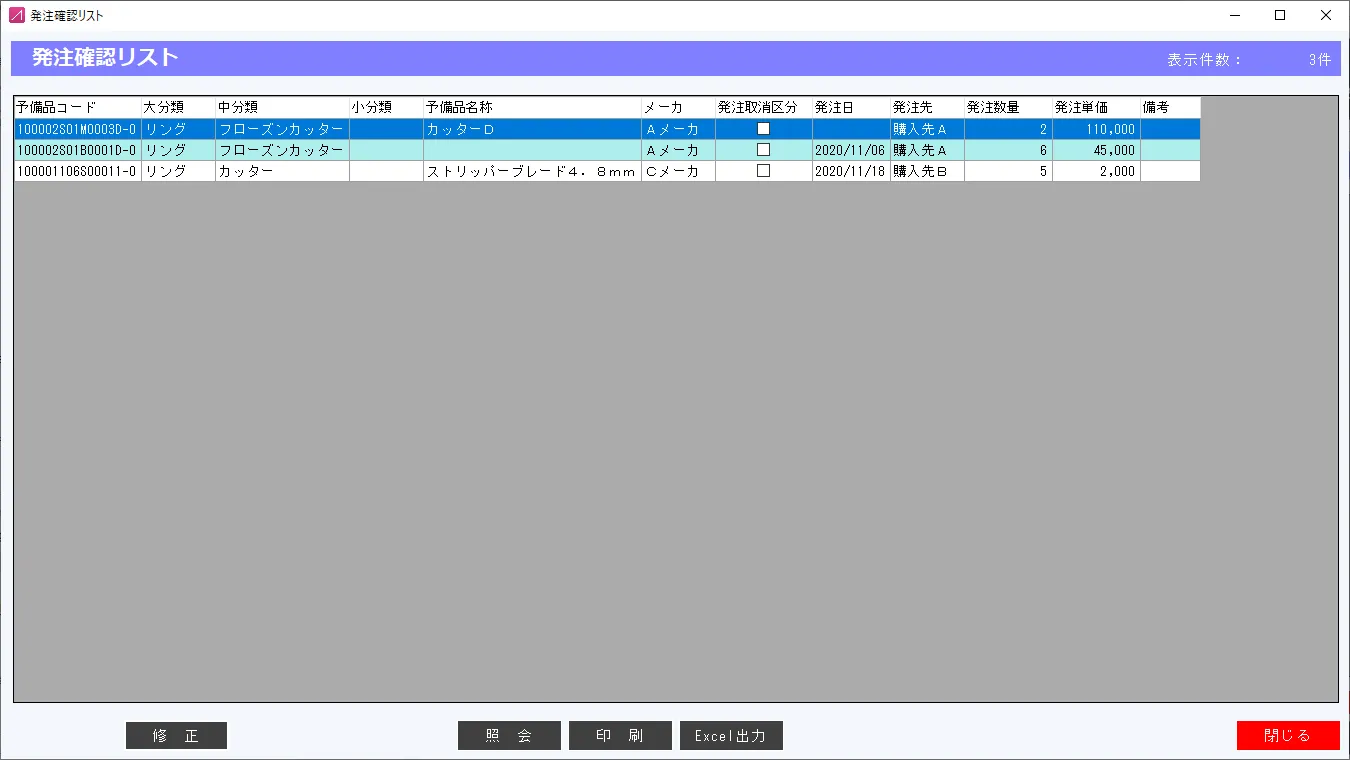Click the 照会 (Inquiry) button

coord(509,735)
